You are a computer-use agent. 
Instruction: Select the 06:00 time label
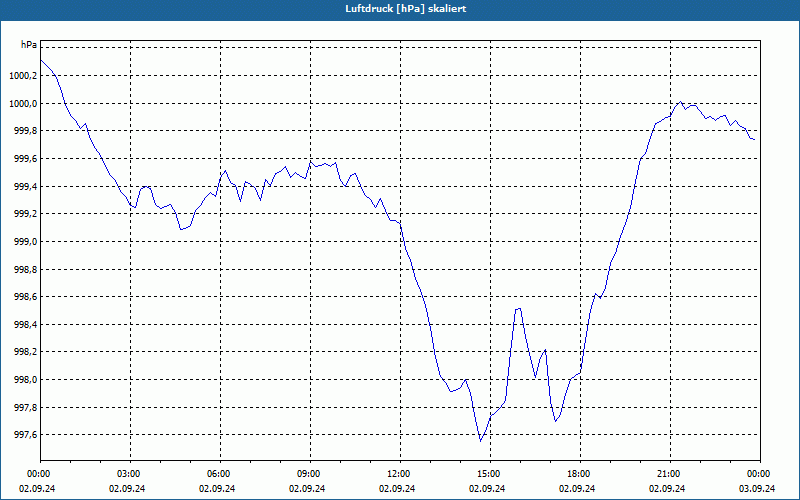(x=218, y=474)
